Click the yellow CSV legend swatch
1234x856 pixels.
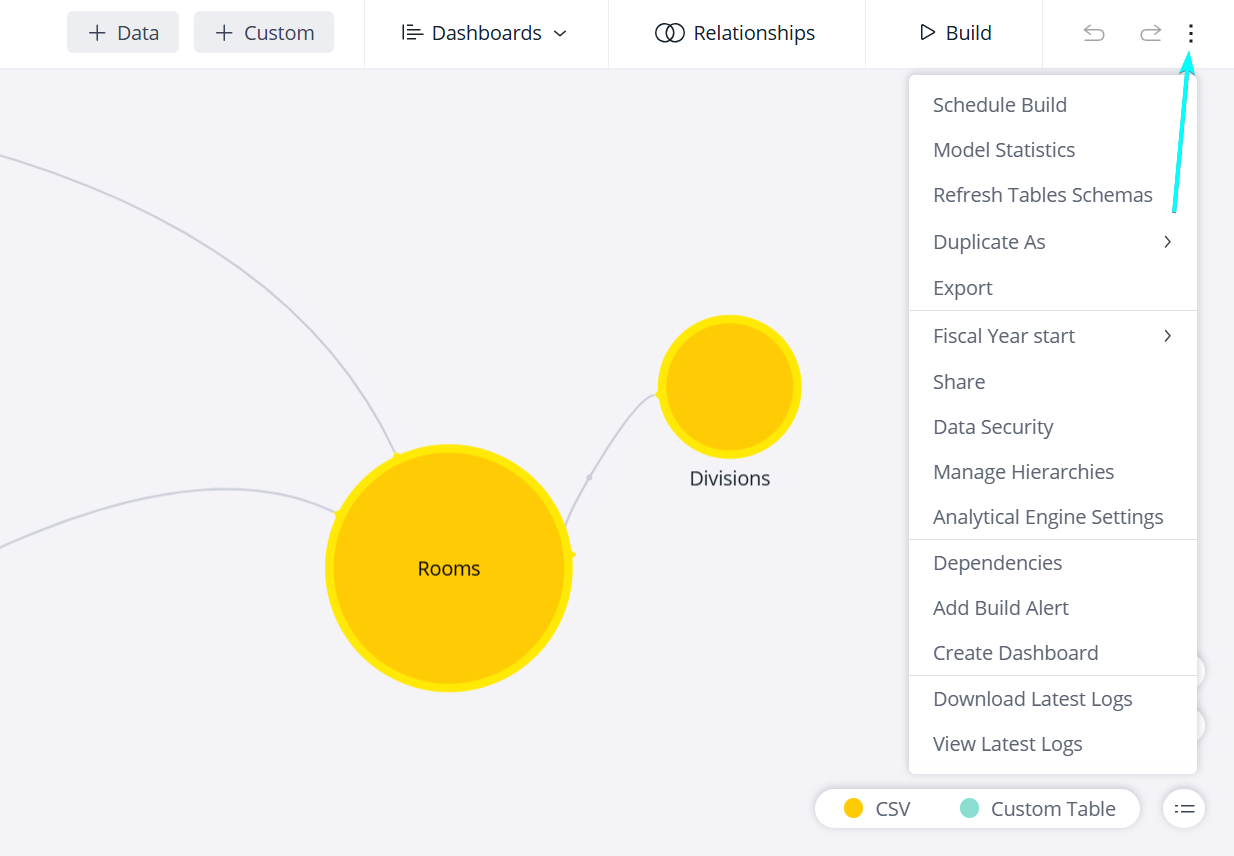pyautogui.click(x=853, y=809)
